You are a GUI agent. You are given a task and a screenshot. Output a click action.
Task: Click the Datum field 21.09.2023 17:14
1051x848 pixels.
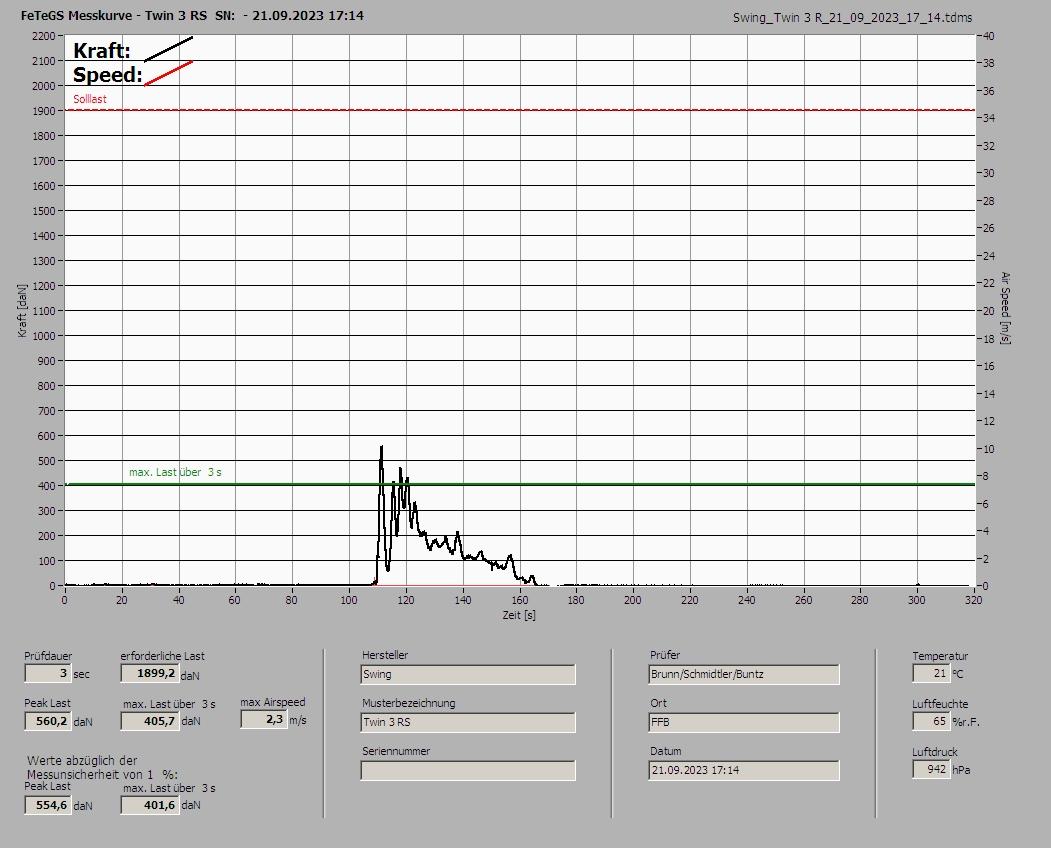(x=744, y=770)
